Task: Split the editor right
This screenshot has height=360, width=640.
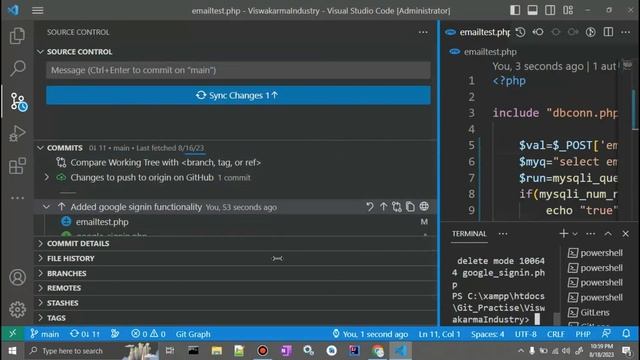Action: (x=608, y=32)
